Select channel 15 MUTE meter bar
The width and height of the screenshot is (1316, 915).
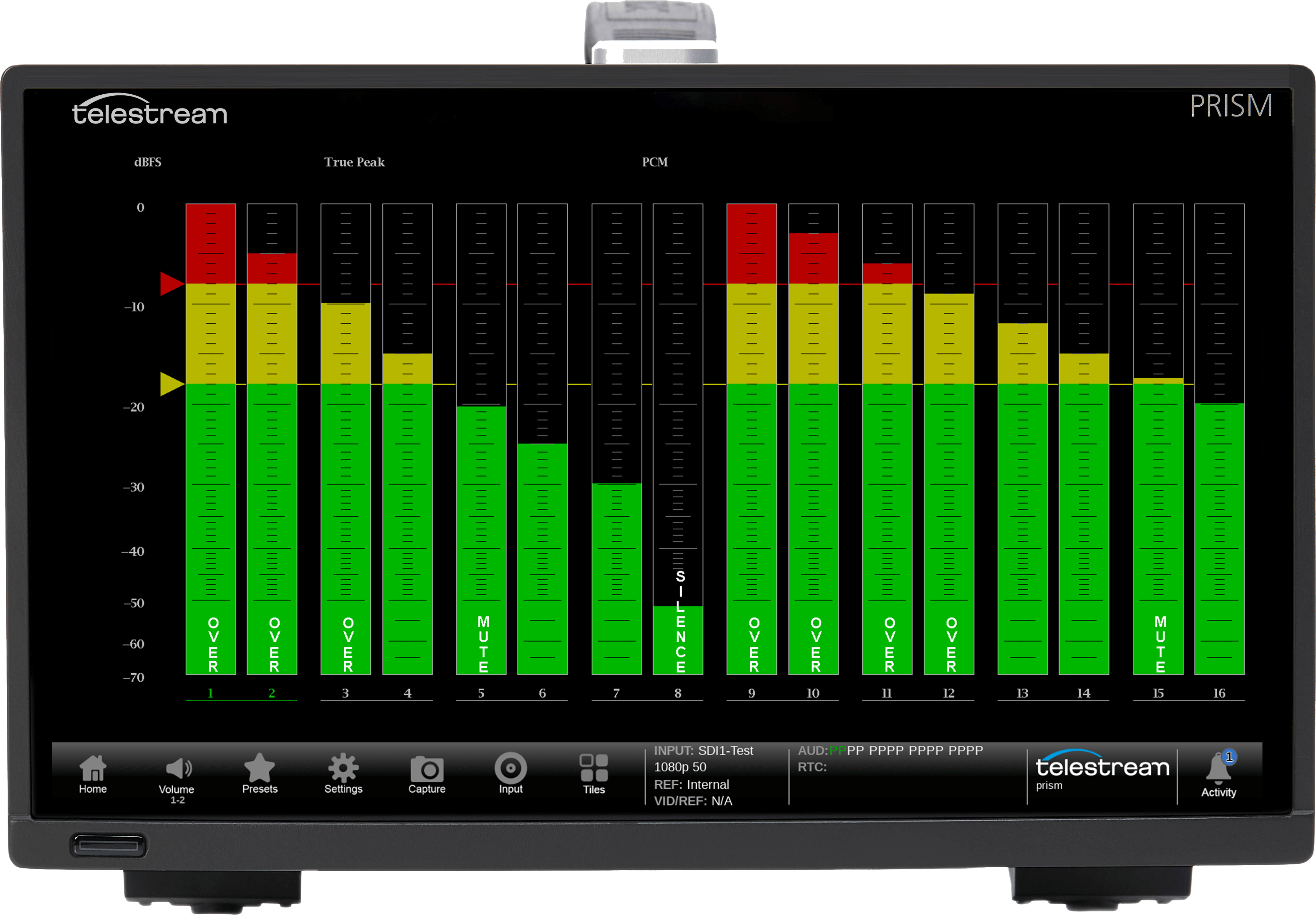[x=1158, y=439]
